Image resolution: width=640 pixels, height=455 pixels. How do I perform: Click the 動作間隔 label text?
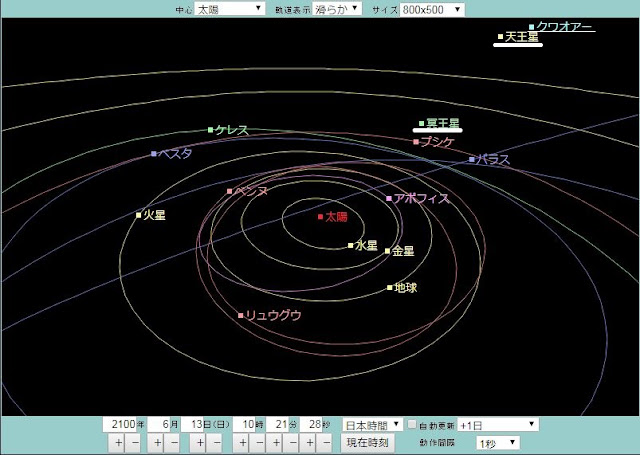tap(437, 443)
